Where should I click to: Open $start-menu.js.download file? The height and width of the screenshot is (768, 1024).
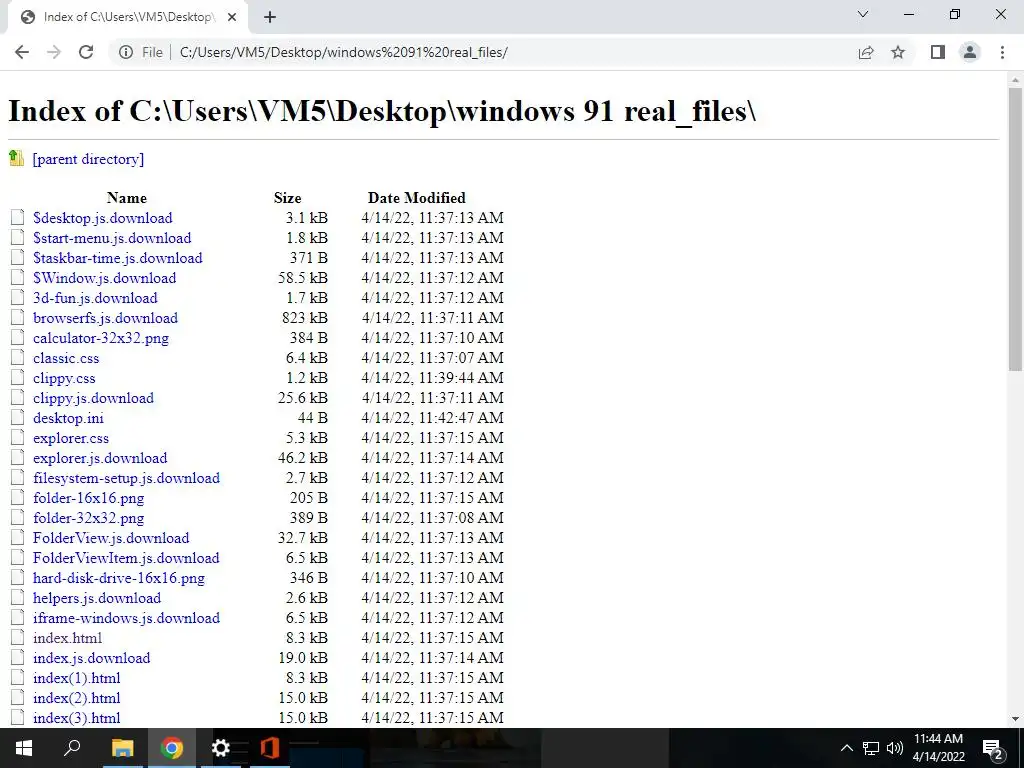[112, 238]
